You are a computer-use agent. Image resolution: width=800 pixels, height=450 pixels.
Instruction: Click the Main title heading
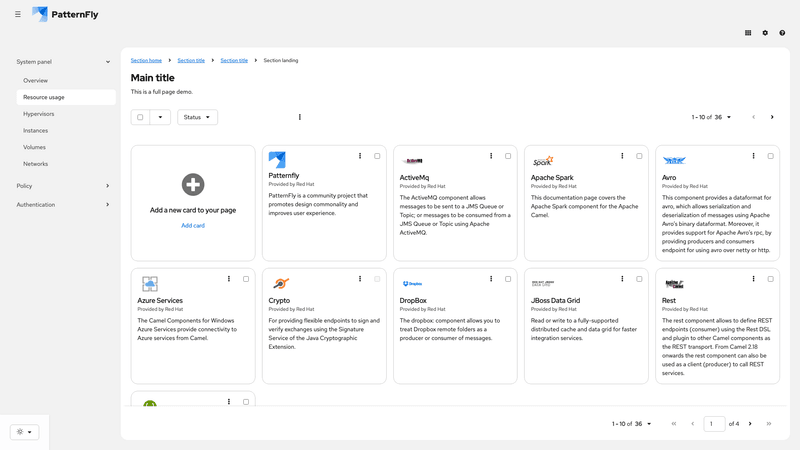[153, 78]
